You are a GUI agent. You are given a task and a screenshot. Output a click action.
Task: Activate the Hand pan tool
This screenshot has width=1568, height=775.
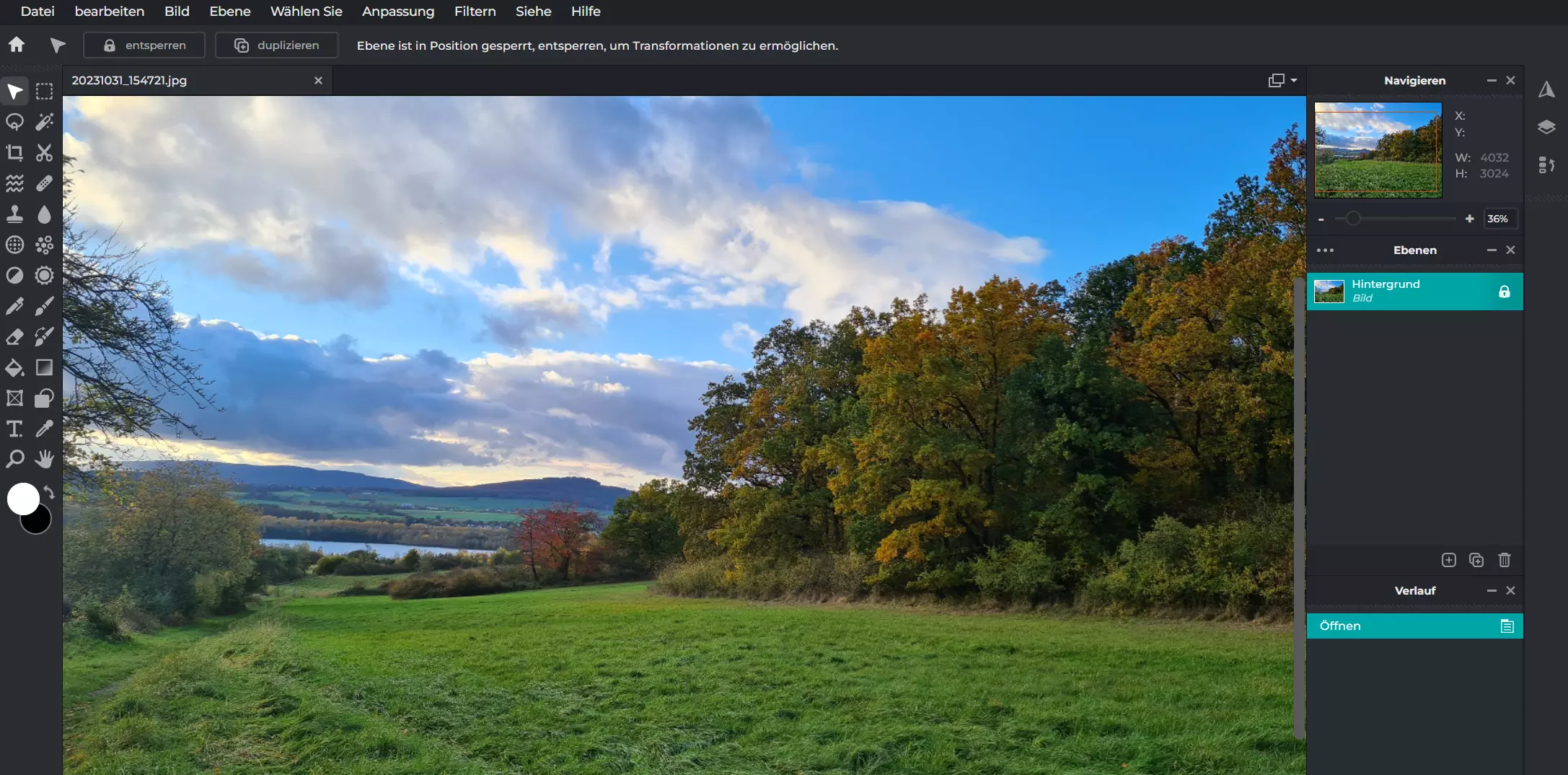tap(45, 459)
